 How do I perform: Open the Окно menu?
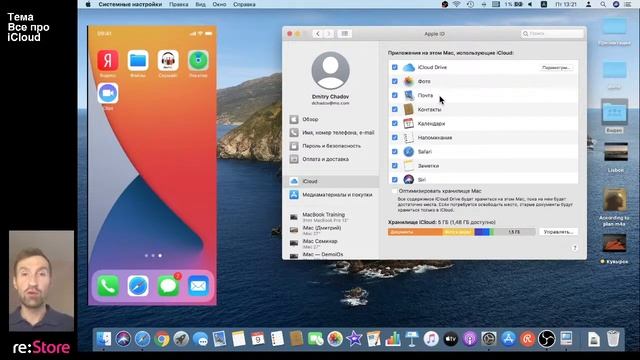(219, 4)
